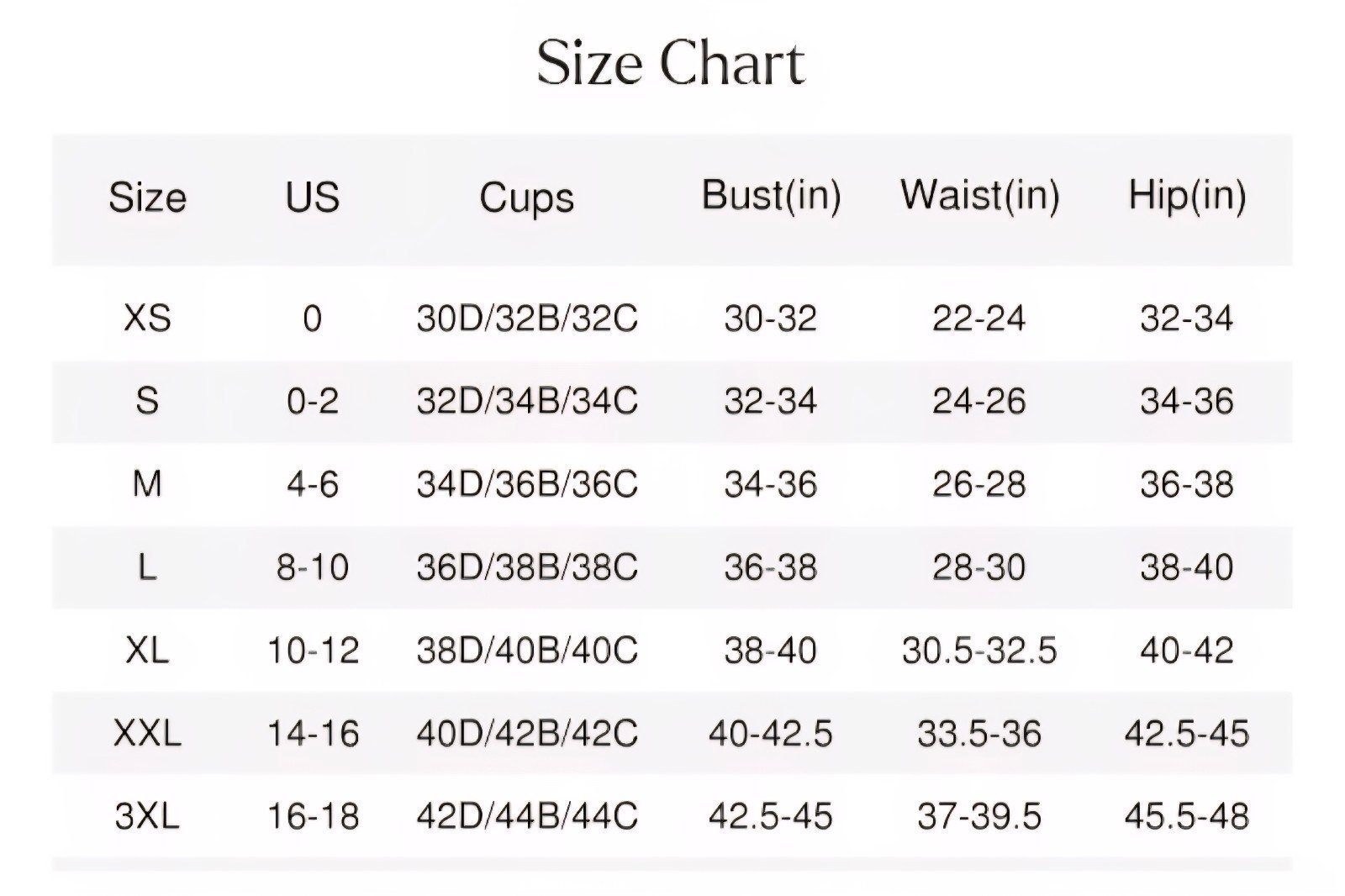Viewport: 1345px width, 896px height.
Task: Click the Hip(in) column header
Action: click(1187, 196)
